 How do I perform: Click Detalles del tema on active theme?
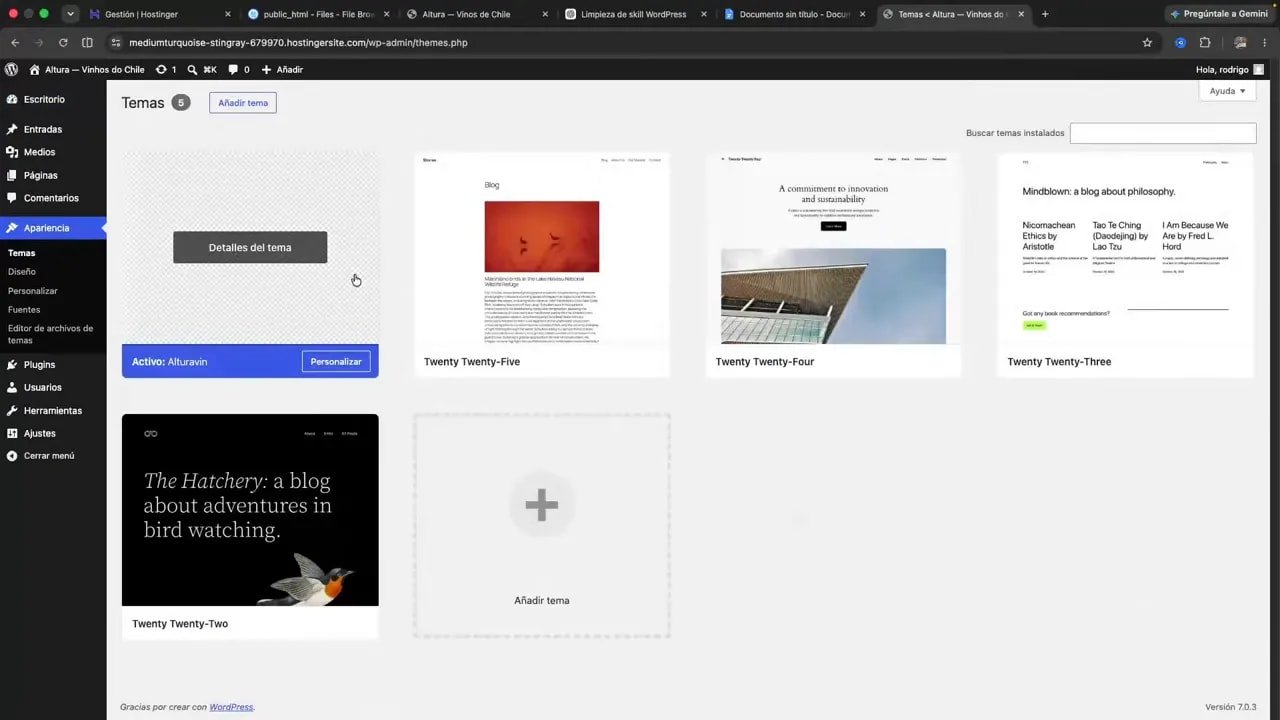(x=250, y=248)
